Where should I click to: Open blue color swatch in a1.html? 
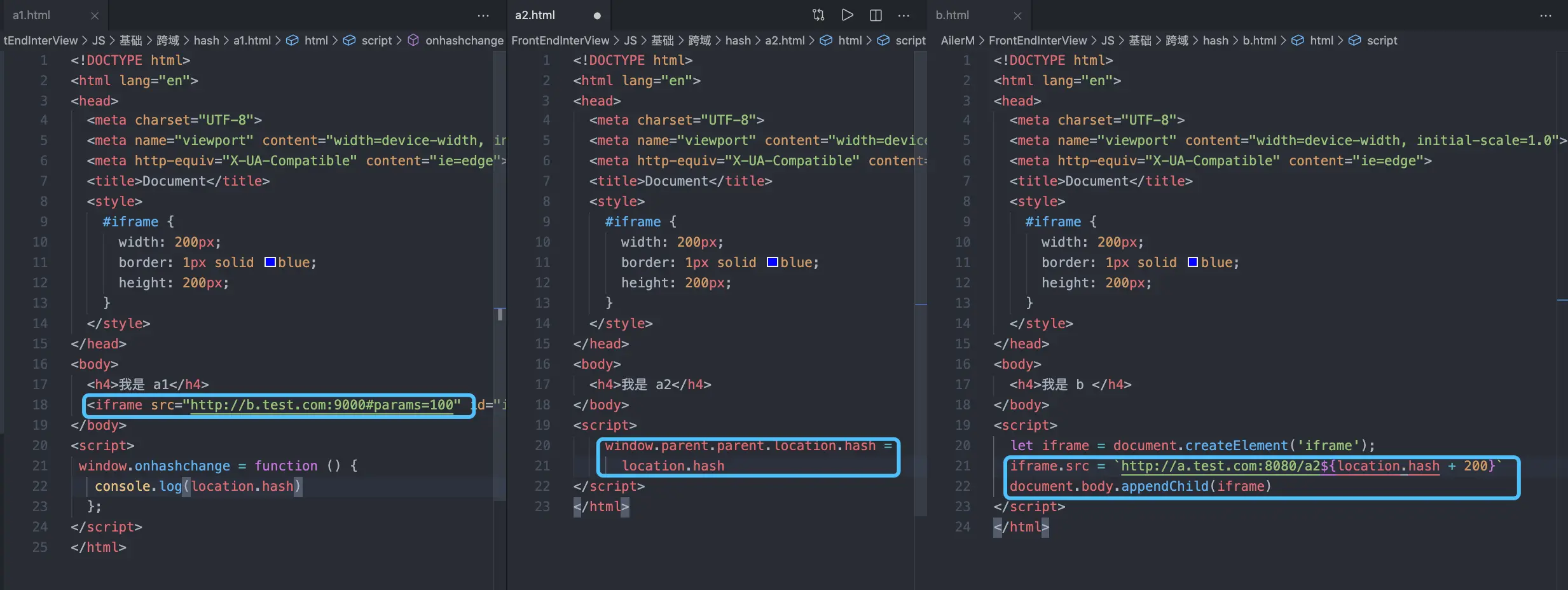click(x=270, y=262)
